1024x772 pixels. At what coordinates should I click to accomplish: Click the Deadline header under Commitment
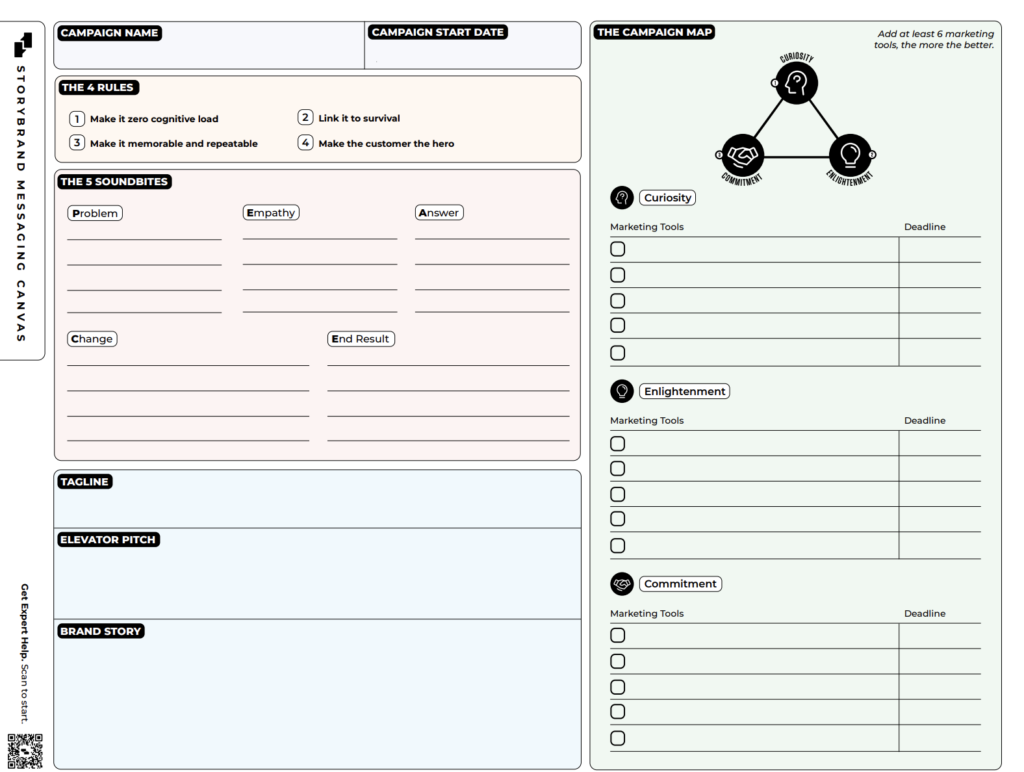click(925, 613)
